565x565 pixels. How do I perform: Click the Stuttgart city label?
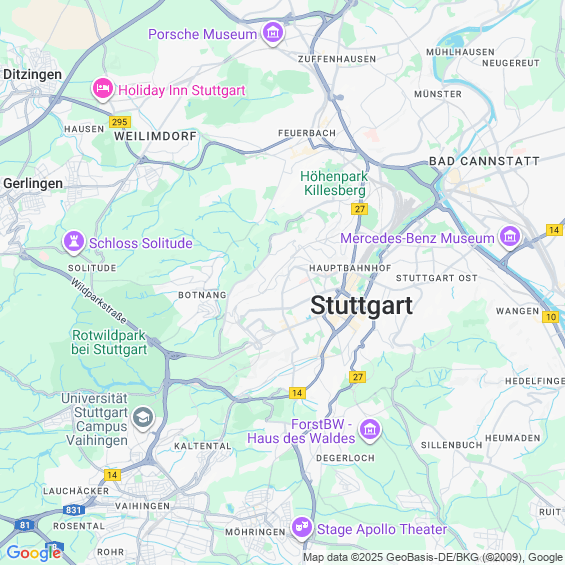[361, 305]
